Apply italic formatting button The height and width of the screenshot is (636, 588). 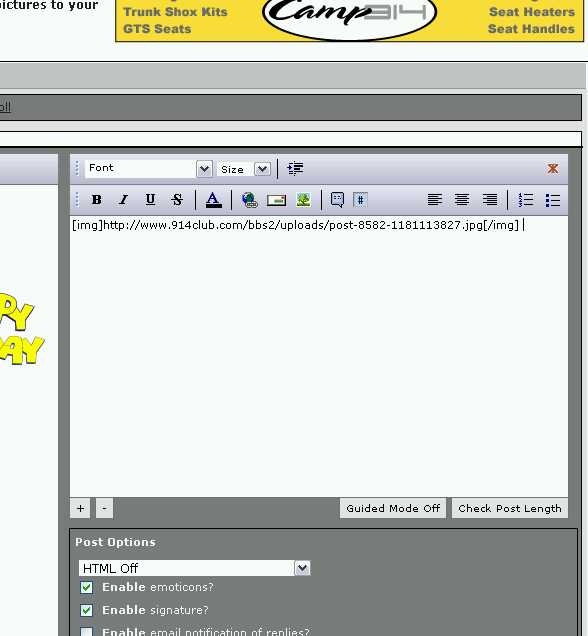[x=123, y=200]
